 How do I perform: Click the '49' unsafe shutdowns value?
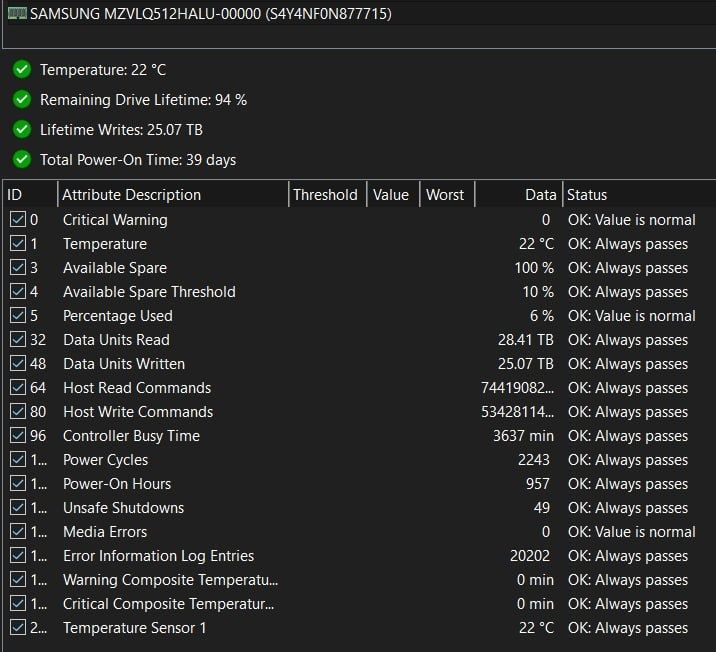(542, 508)
